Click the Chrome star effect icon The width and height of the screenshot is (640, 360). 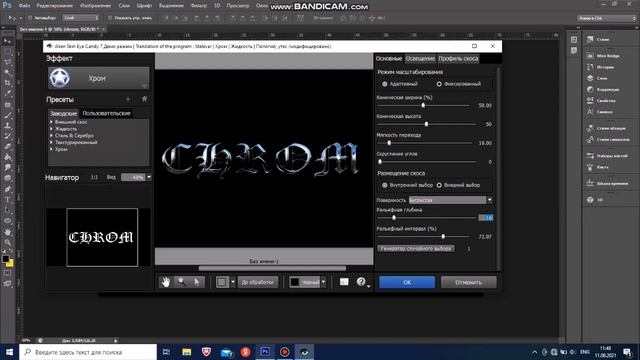click(x=60, y=78)
